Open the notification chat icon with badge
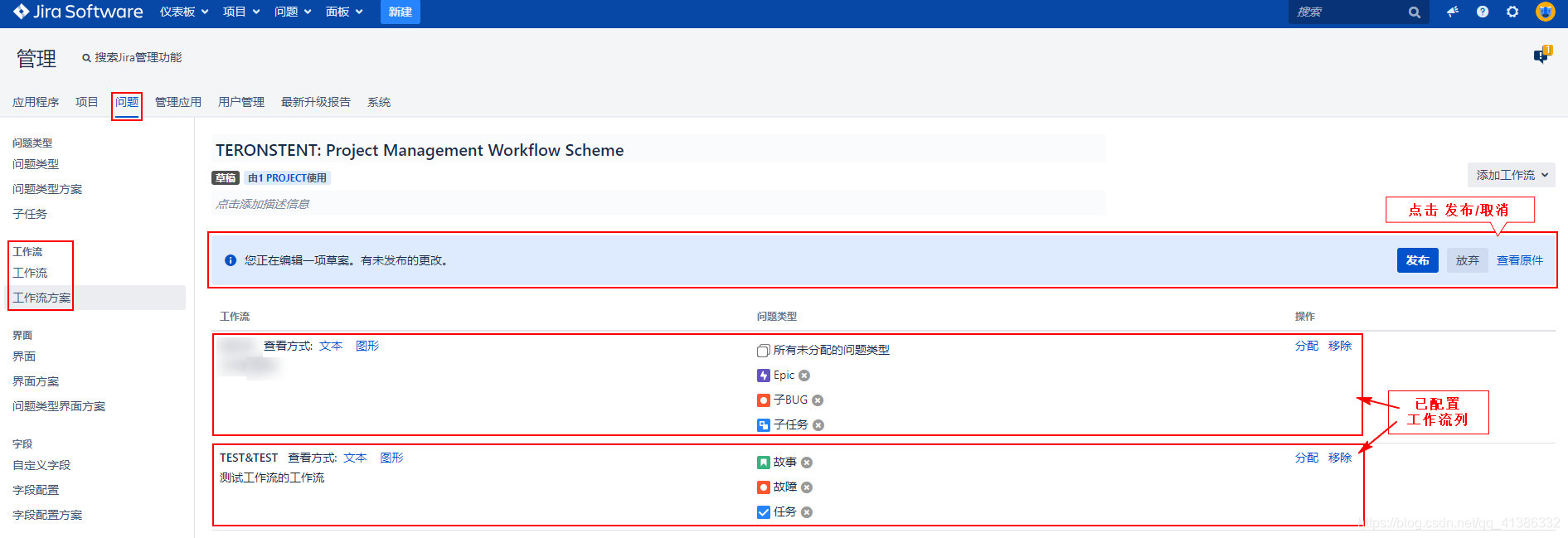 1541,56
